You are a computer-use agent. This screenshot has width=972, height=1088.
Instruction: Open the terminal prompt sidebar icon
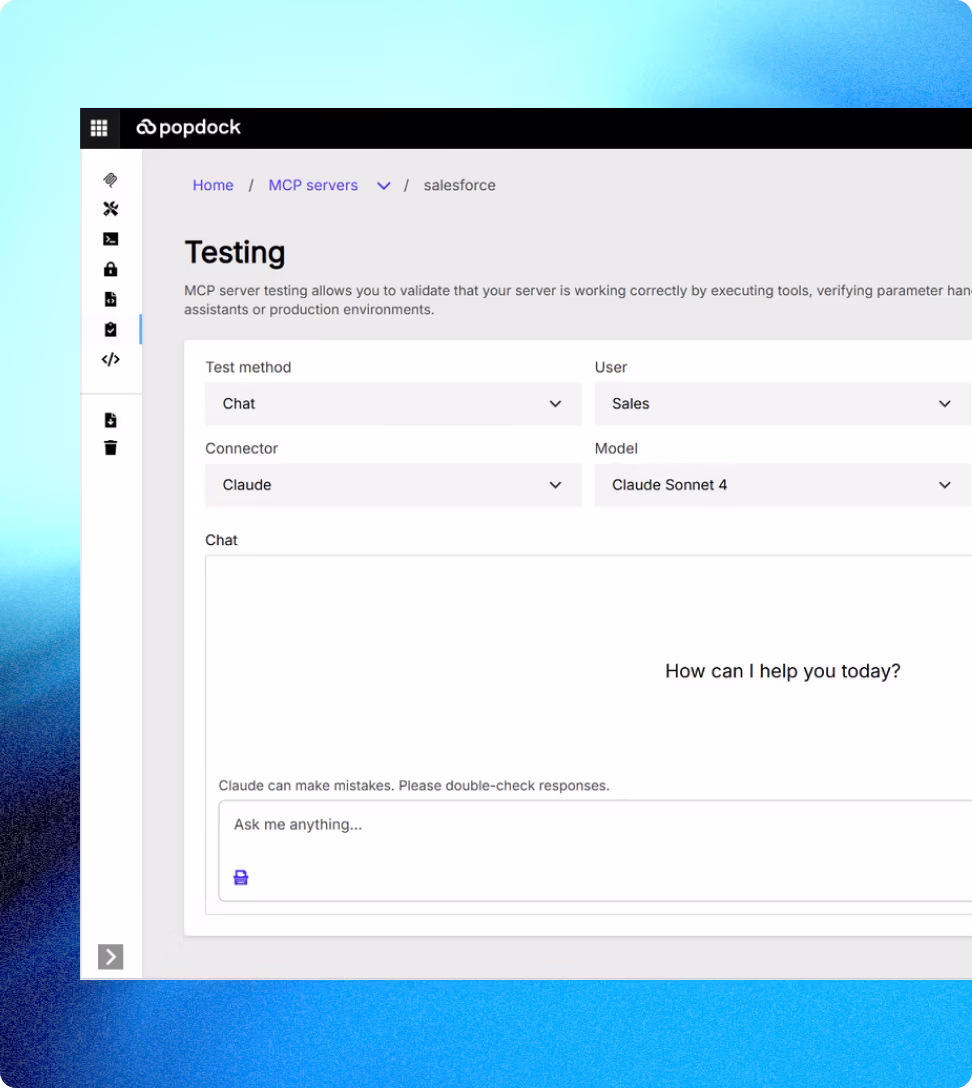110,239
